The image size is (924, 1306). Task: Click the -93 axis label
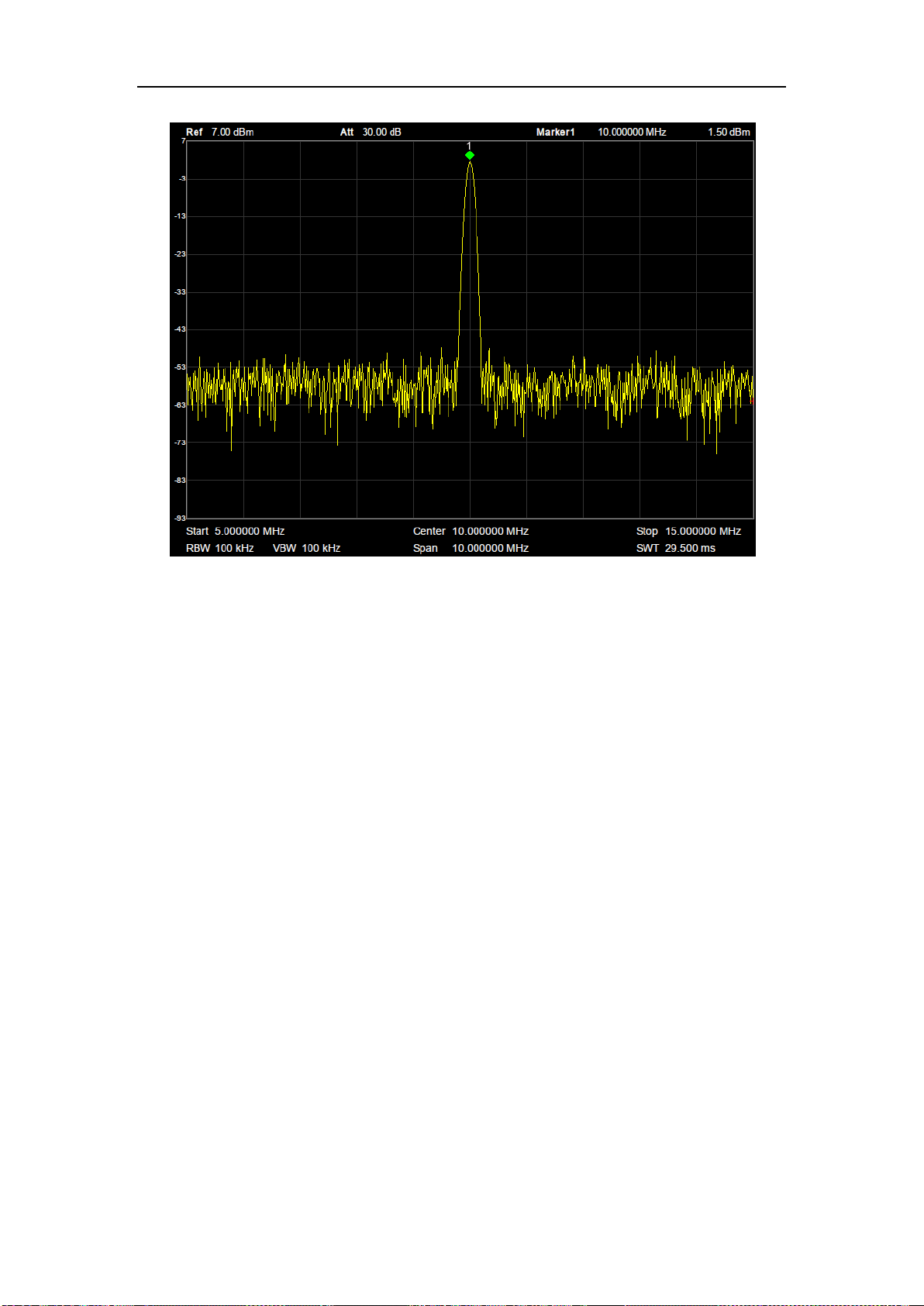click(x=180, y=518)
